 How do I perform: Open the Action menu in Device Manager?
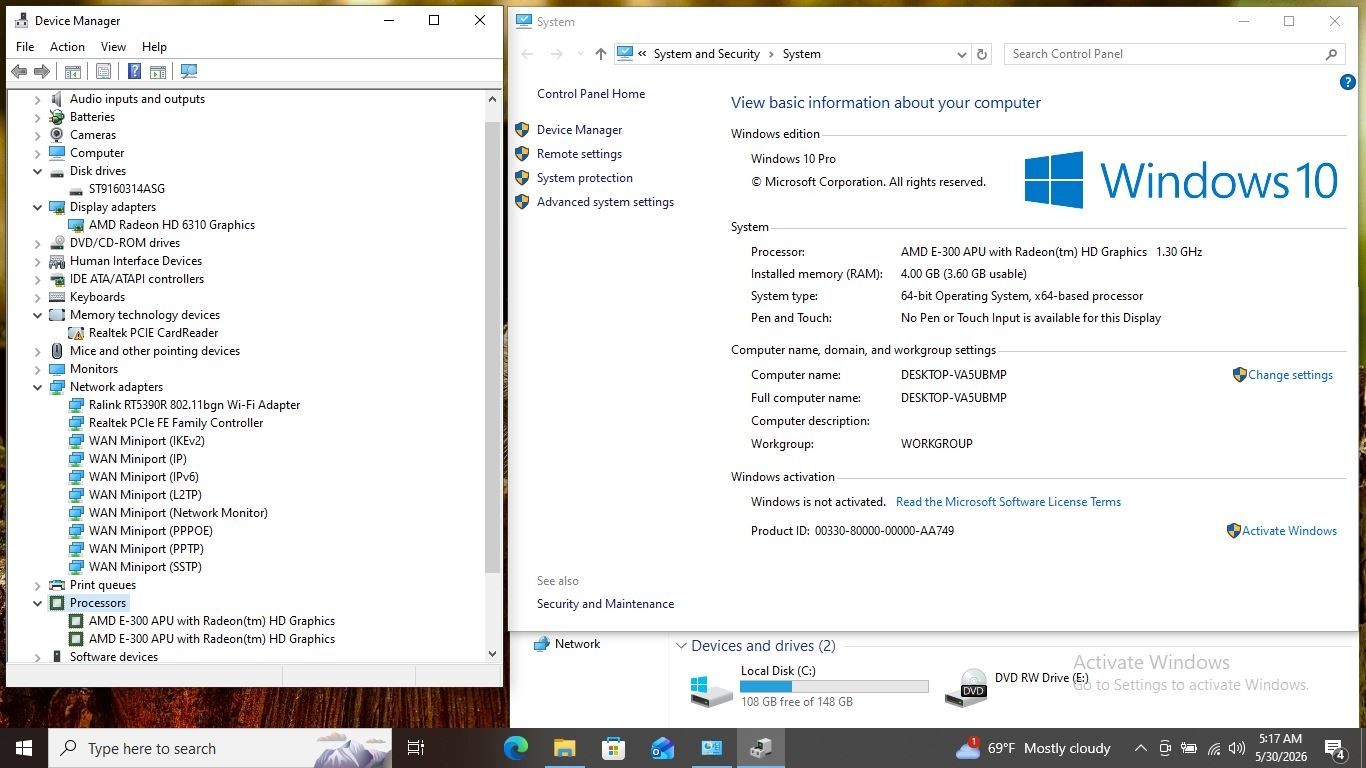coord(67,47)
